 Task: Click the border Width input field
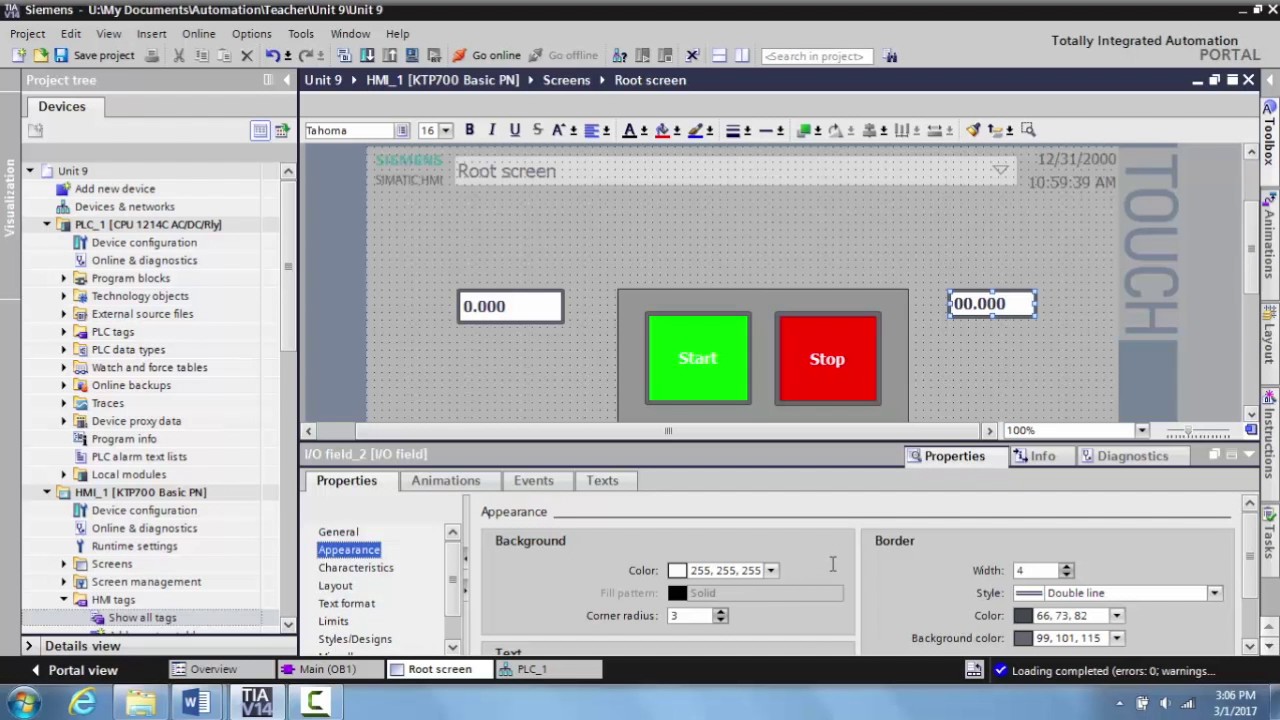1035,571
